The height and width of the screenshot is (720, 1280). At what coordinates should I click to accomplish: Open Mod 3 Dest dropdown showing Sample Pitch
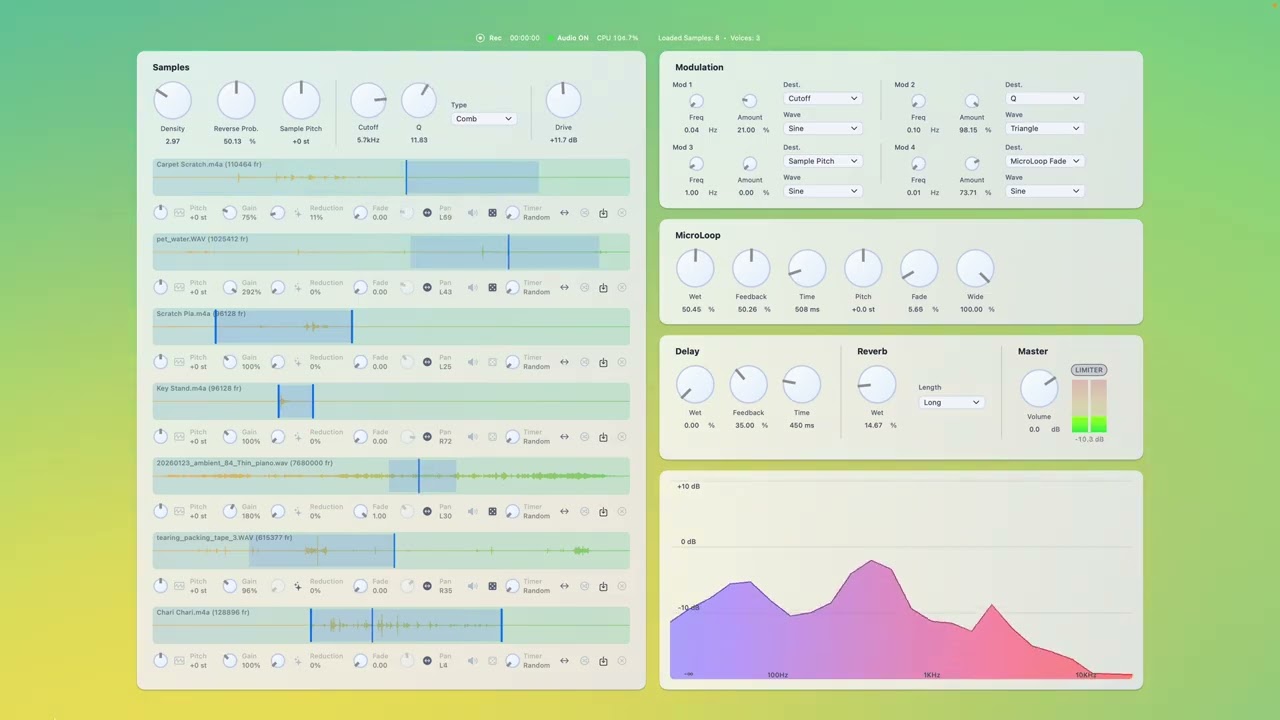pyautogui.click(x=822, y=161)
